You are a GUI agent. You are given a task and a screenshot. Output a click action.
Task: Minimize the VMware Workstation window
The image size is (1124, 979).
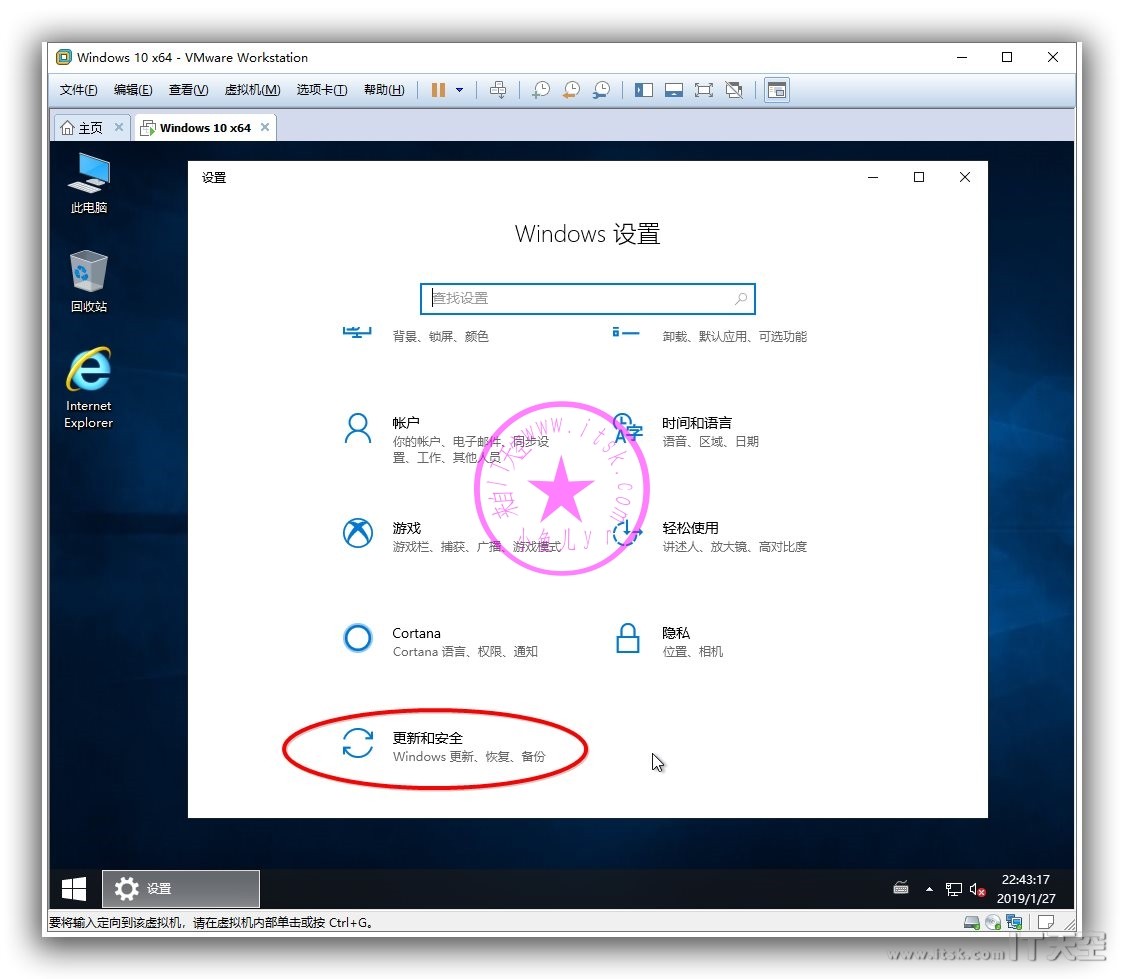pos(962,57)
